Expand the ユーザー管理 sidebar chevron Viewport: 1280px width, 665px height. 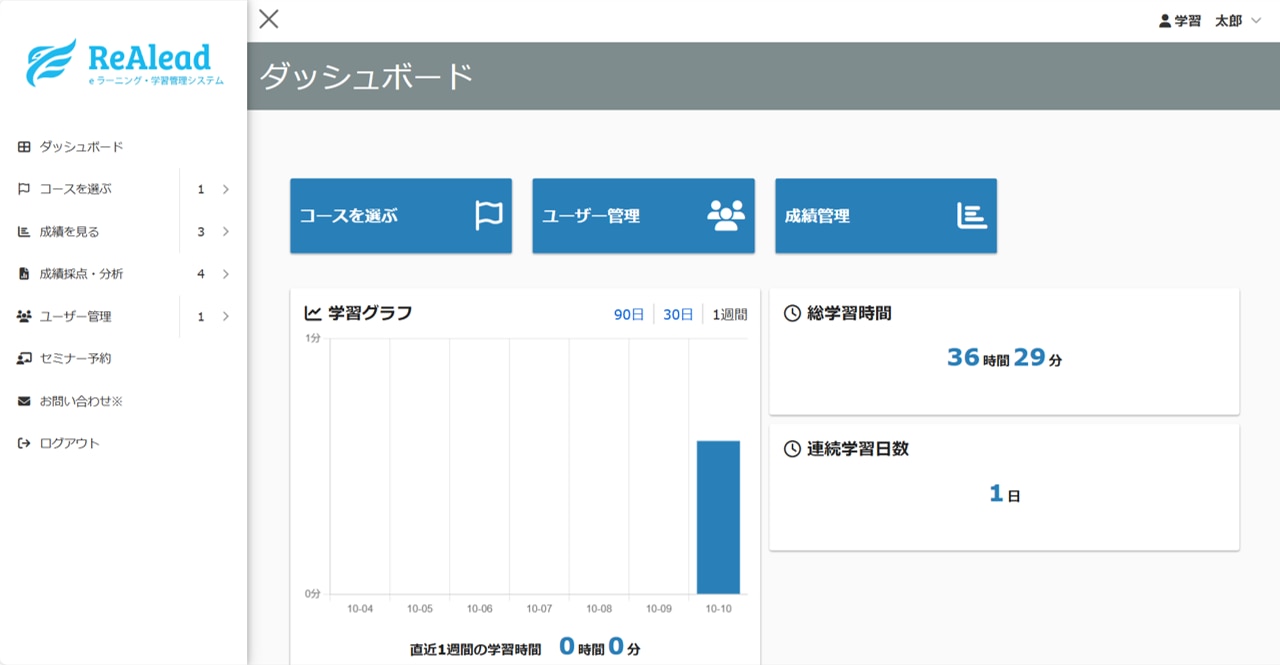click(226, 317)
